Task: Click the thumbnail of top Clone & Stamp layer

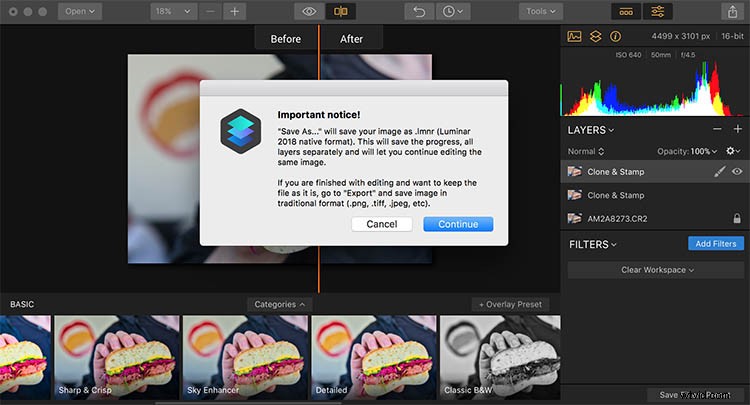Action: click(574, 172)
